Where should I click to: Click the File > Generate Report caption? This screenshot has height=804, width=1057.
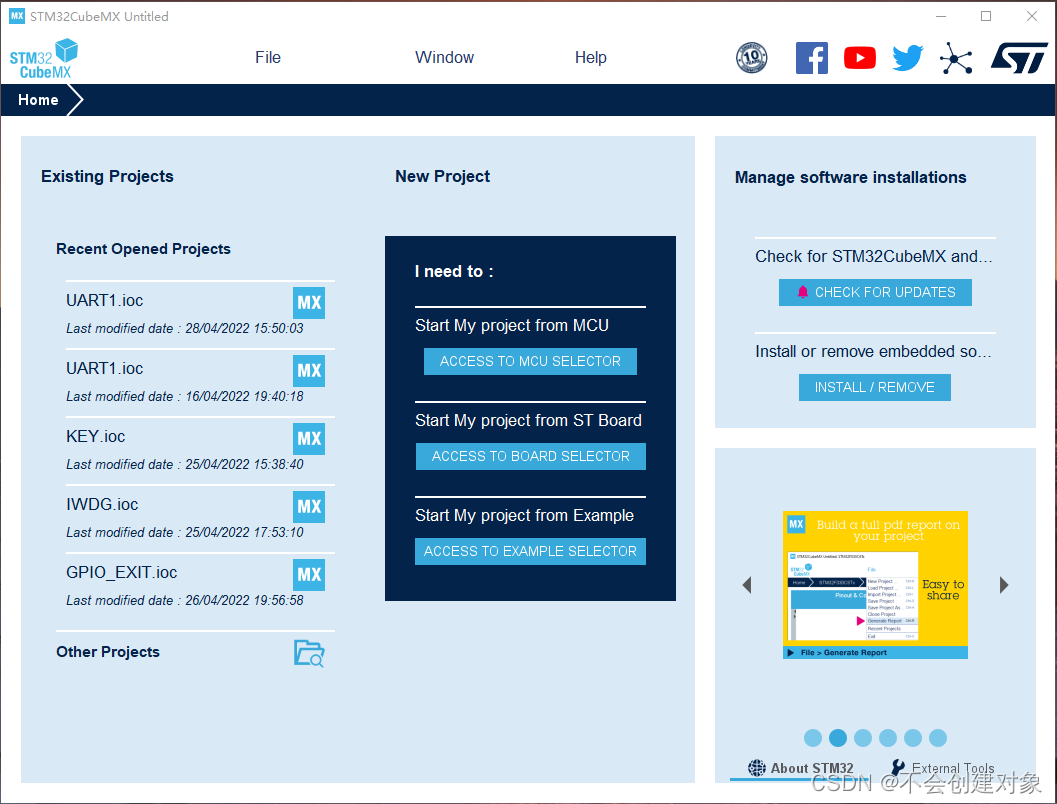[843, 652]
